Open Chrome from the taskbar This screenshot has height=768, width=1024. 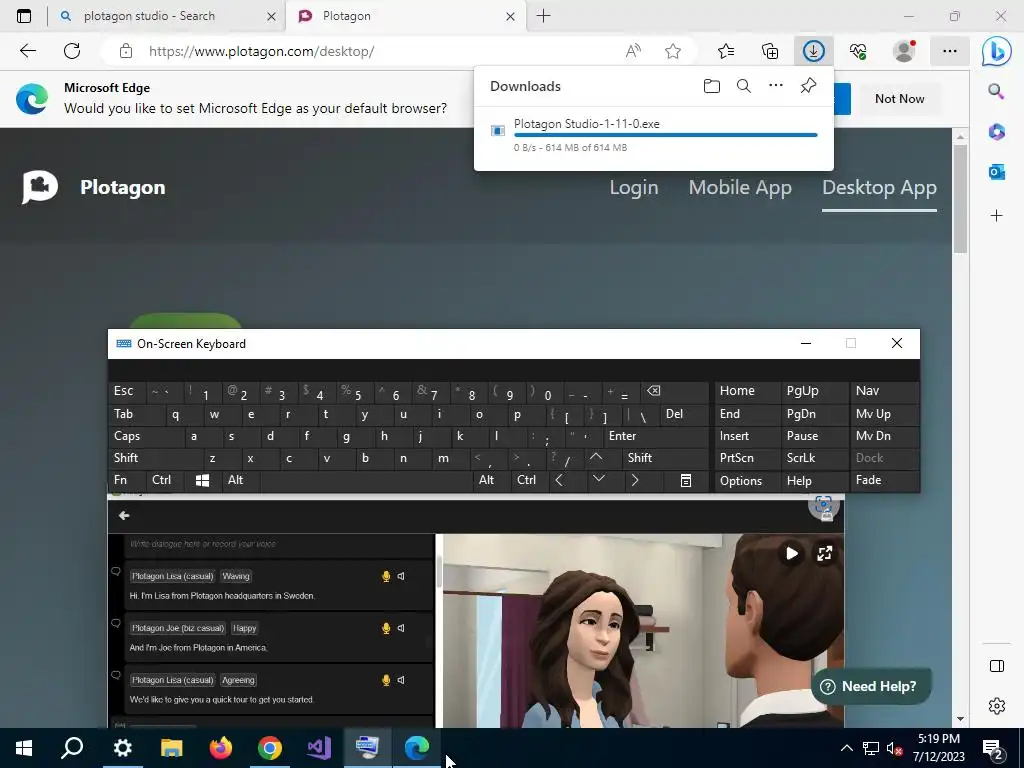[x=270, y=748]
